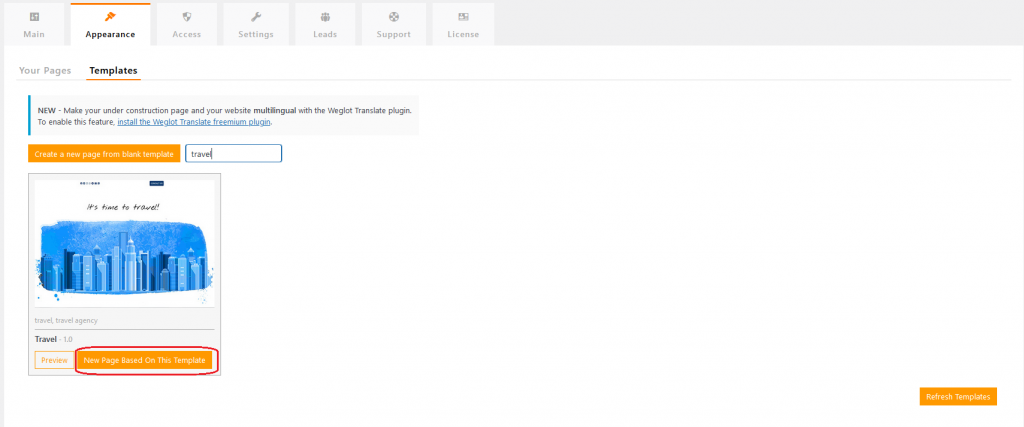The height and width of the screenshot is (427, 1024).
Task: Open the Main tab
Action: point(34,25)
